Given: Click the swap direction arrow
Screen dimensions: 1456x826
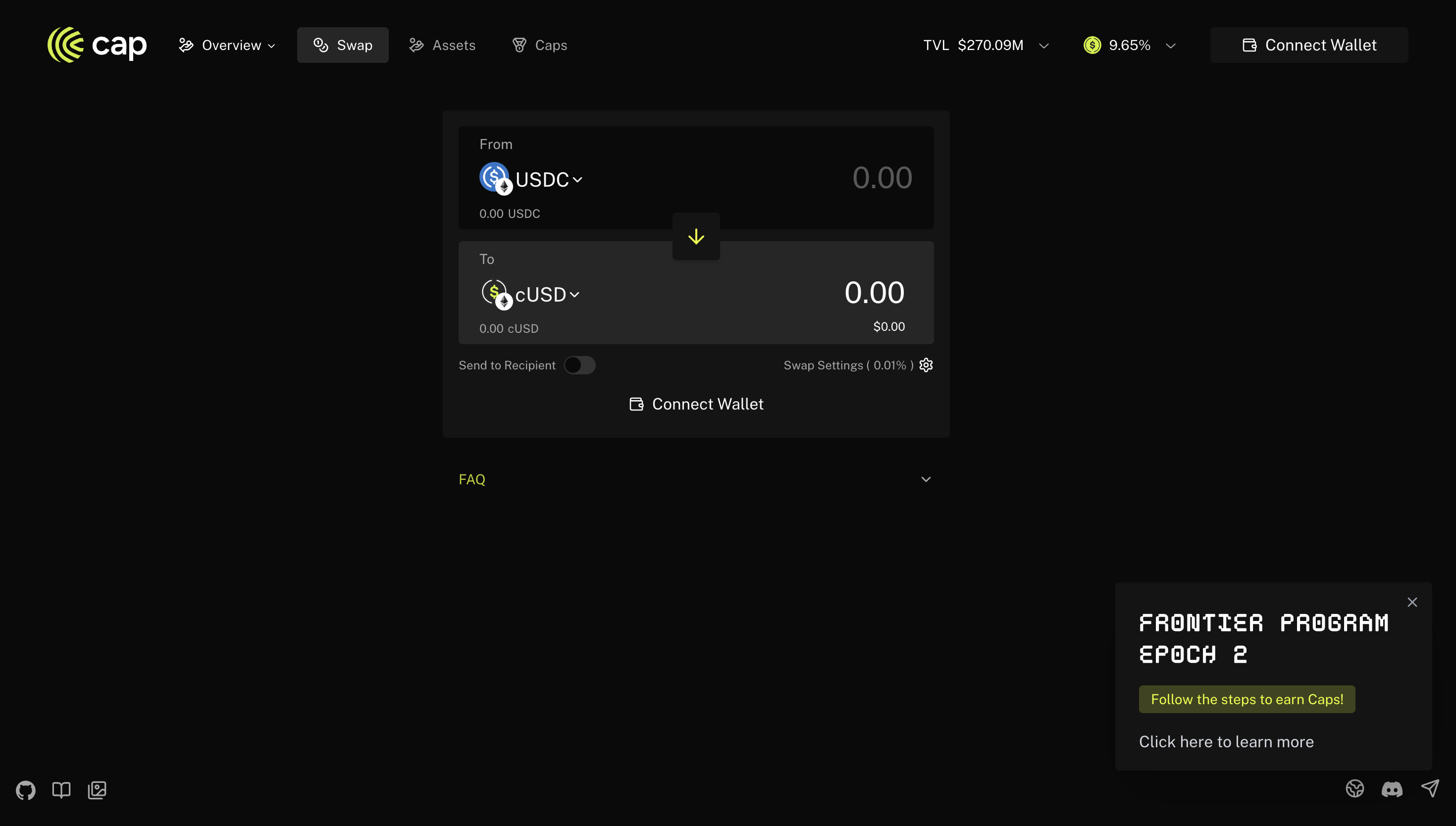Looking at the screenshot, I should point(696,237).
